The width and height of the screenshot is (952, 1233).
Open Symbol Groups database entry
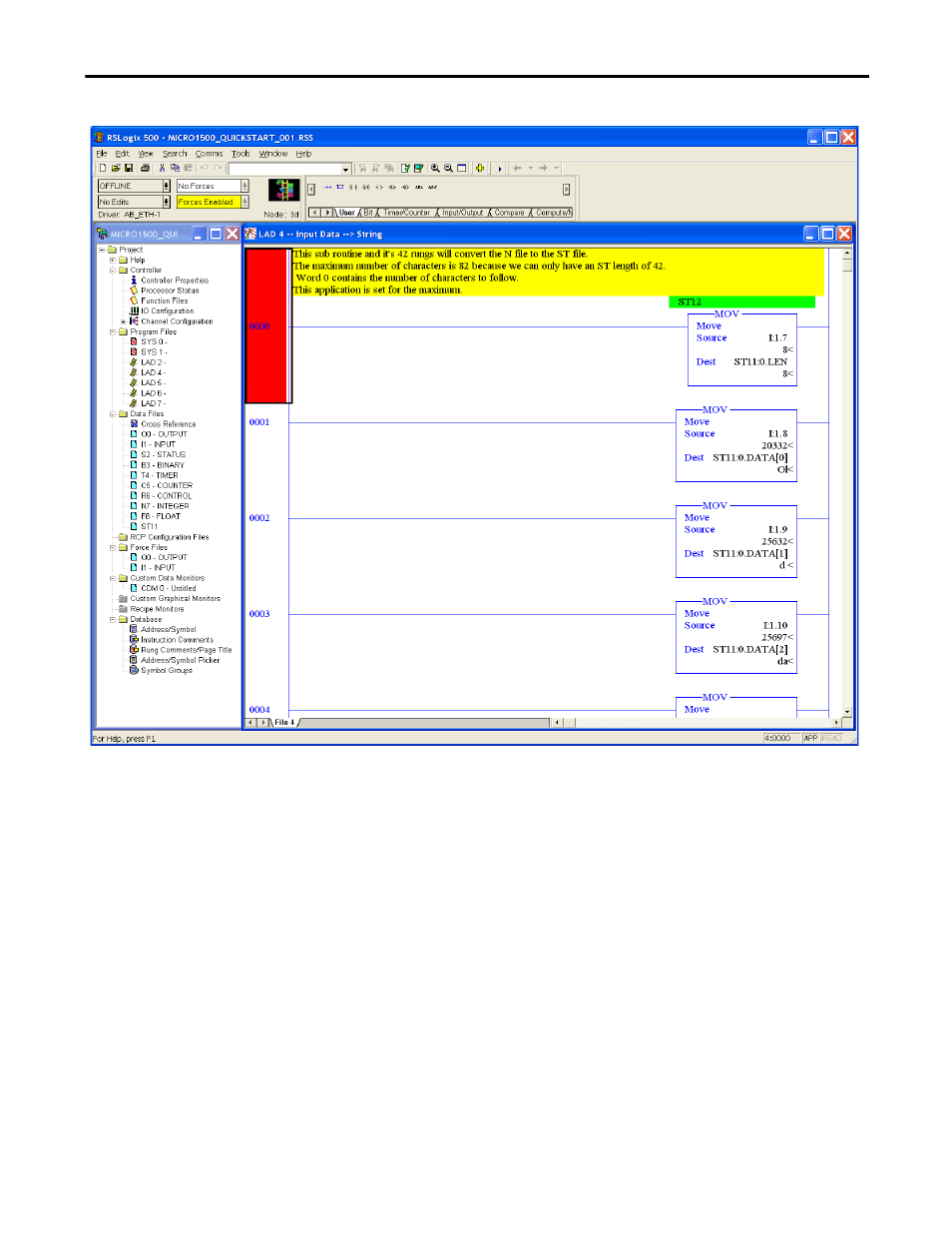(167, 671)
